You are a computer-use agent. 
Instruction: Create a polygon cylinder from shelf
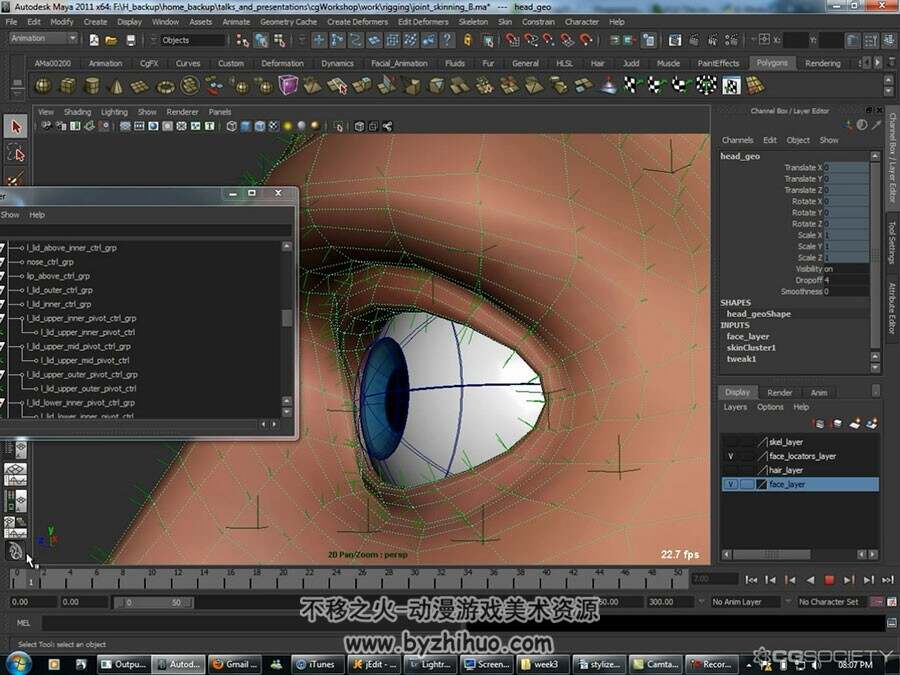(92, 86)
